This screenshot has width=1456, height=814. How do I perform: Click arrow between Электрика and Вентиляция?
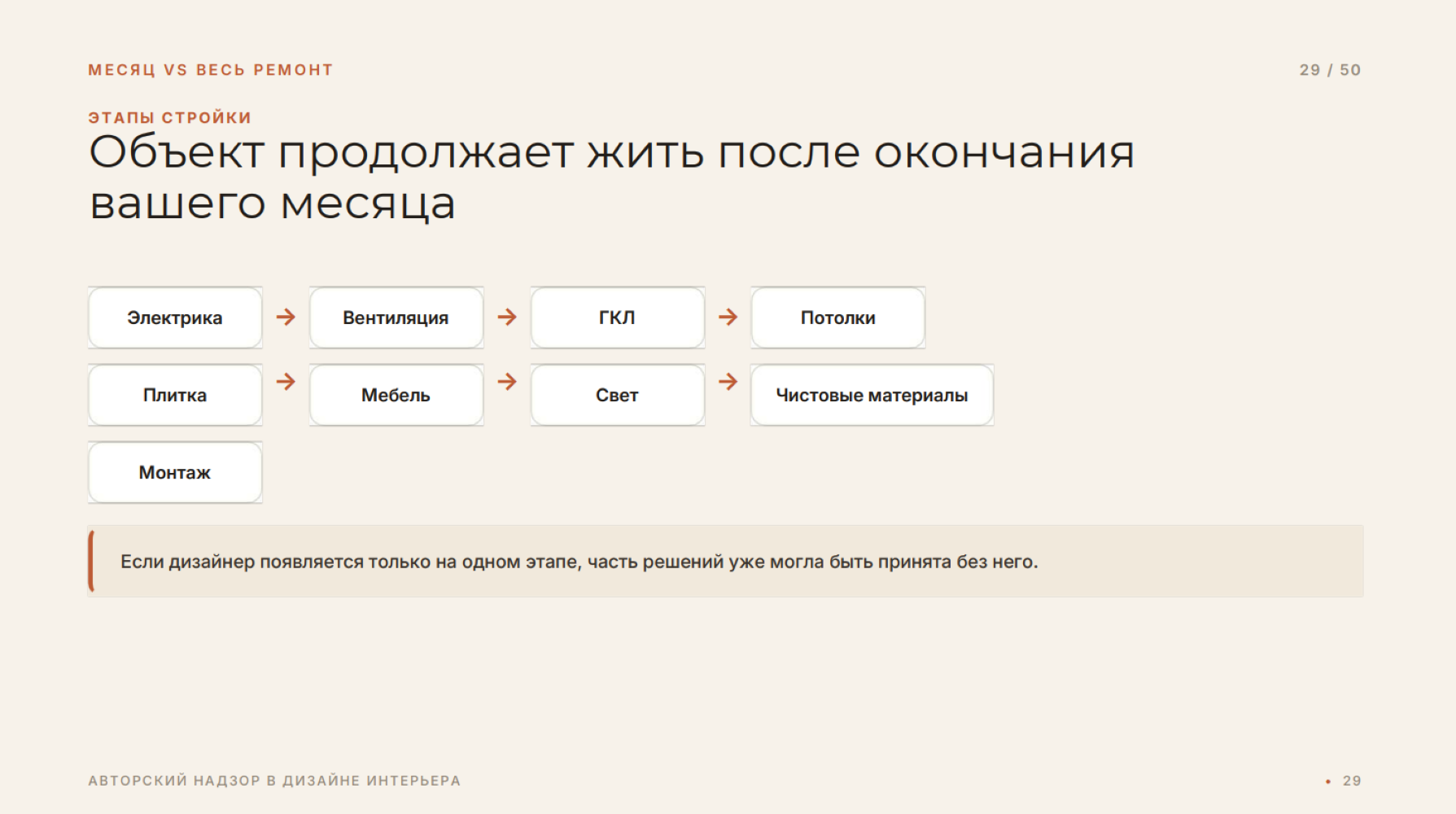tap(286, 317)
